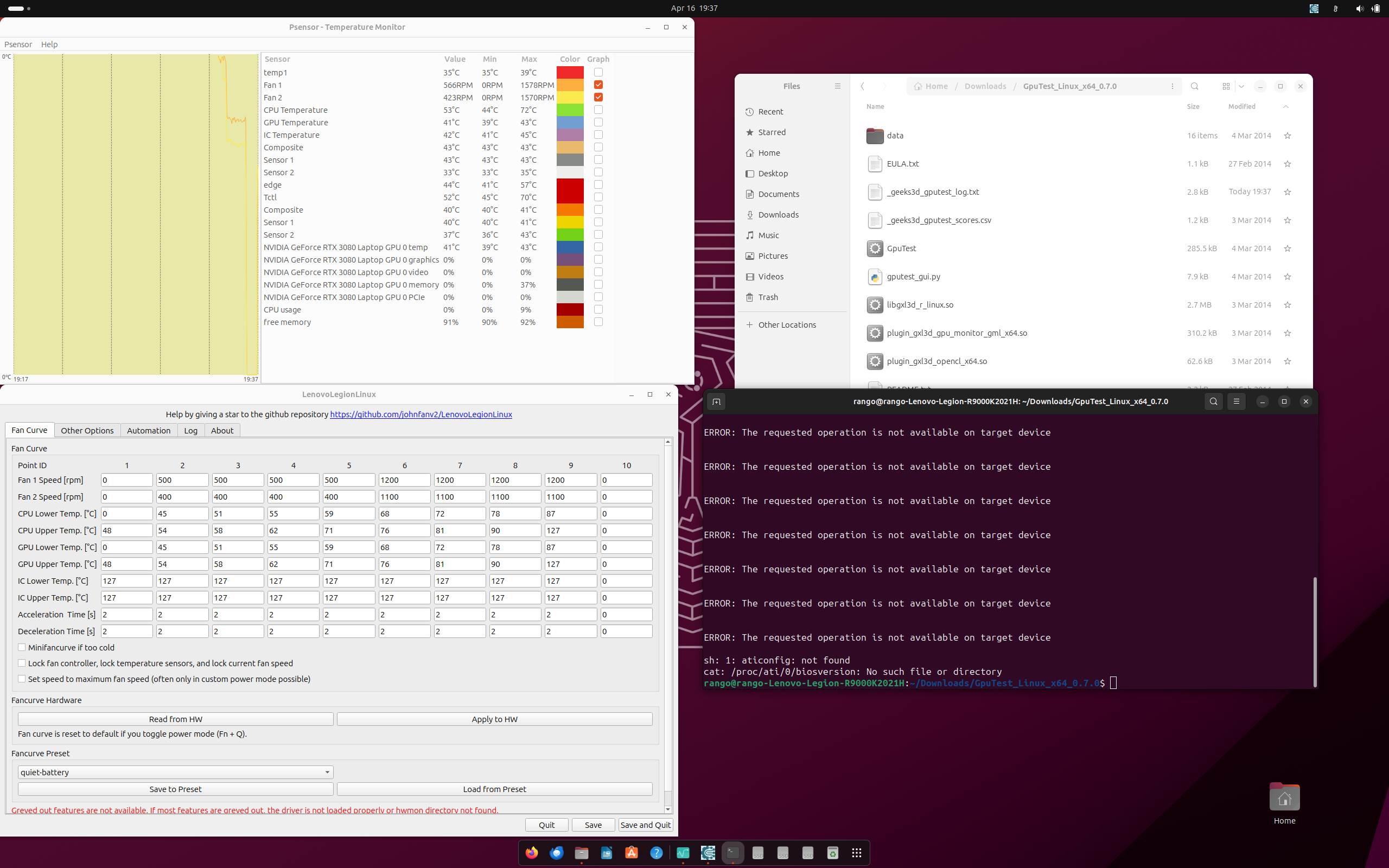
Task: Open the Files hamburger menu icon
Action: pyautogui.click(x=837, y=86)
